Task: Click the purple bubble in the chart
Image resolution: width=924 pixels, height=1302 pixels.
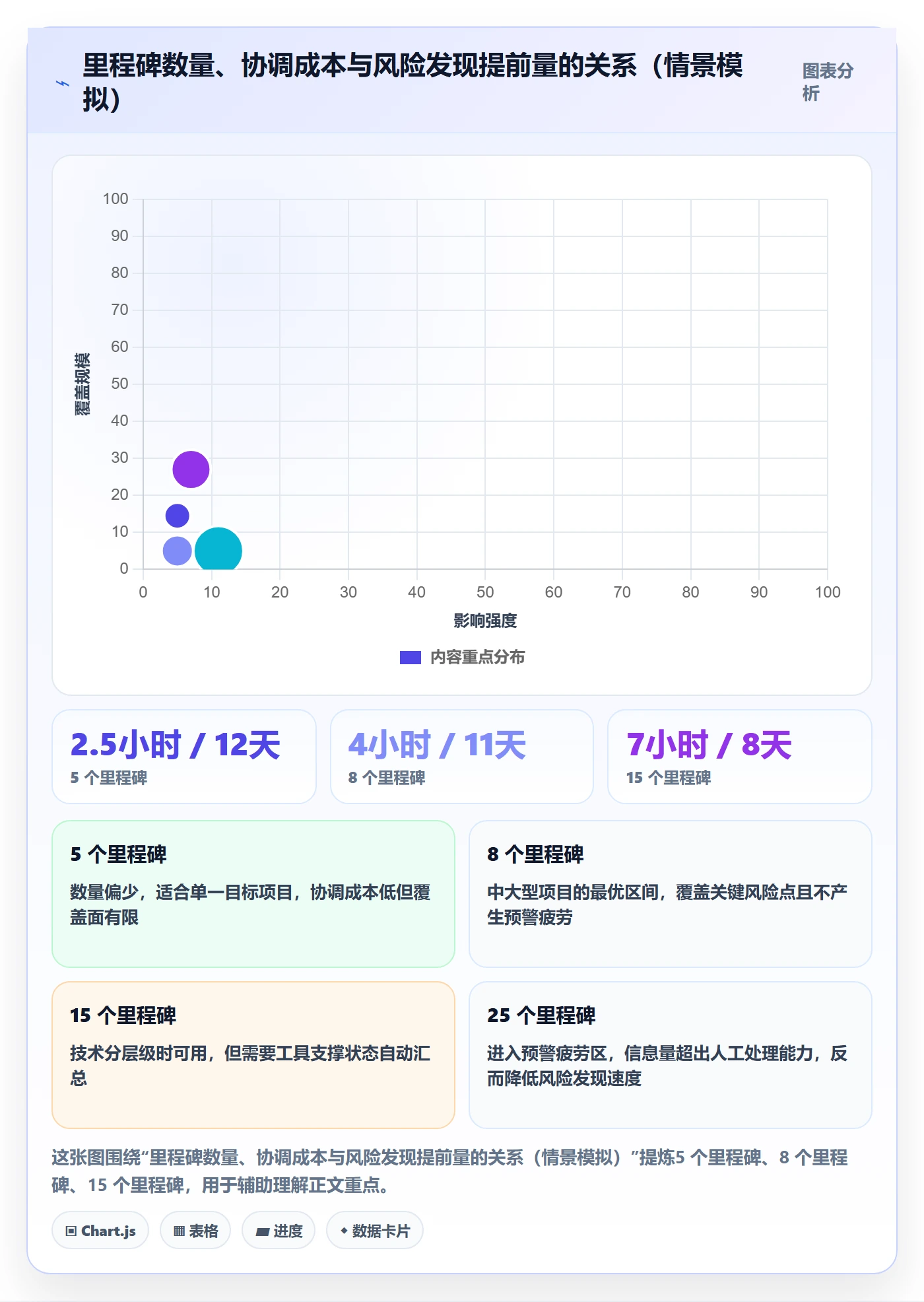Action: [x=191, y=469]
